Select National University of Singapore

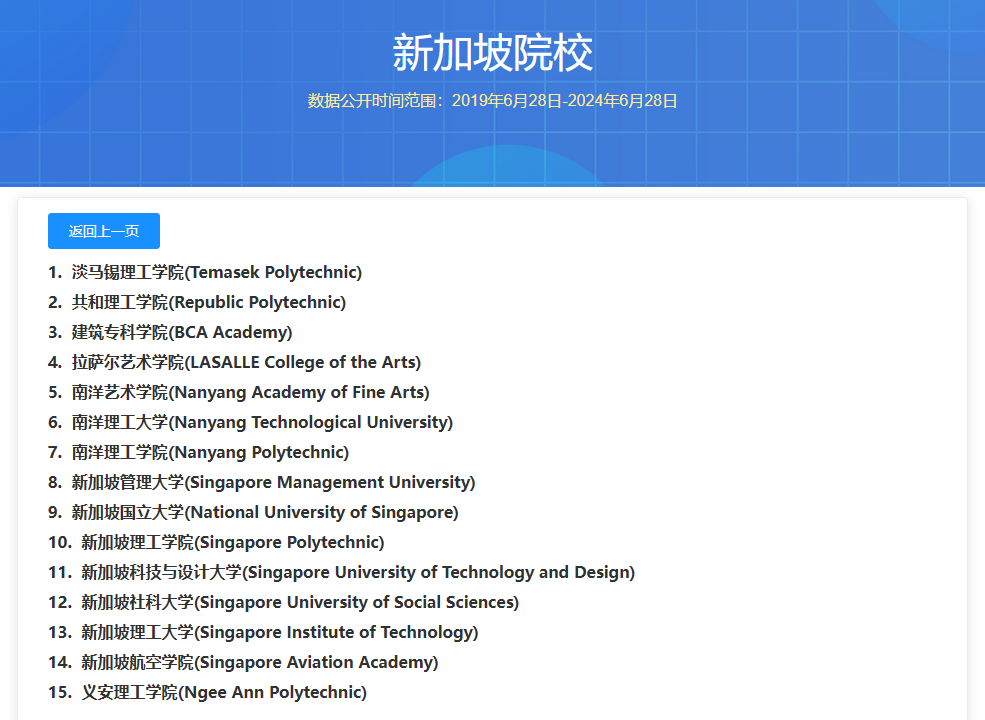tap(265, 513)
